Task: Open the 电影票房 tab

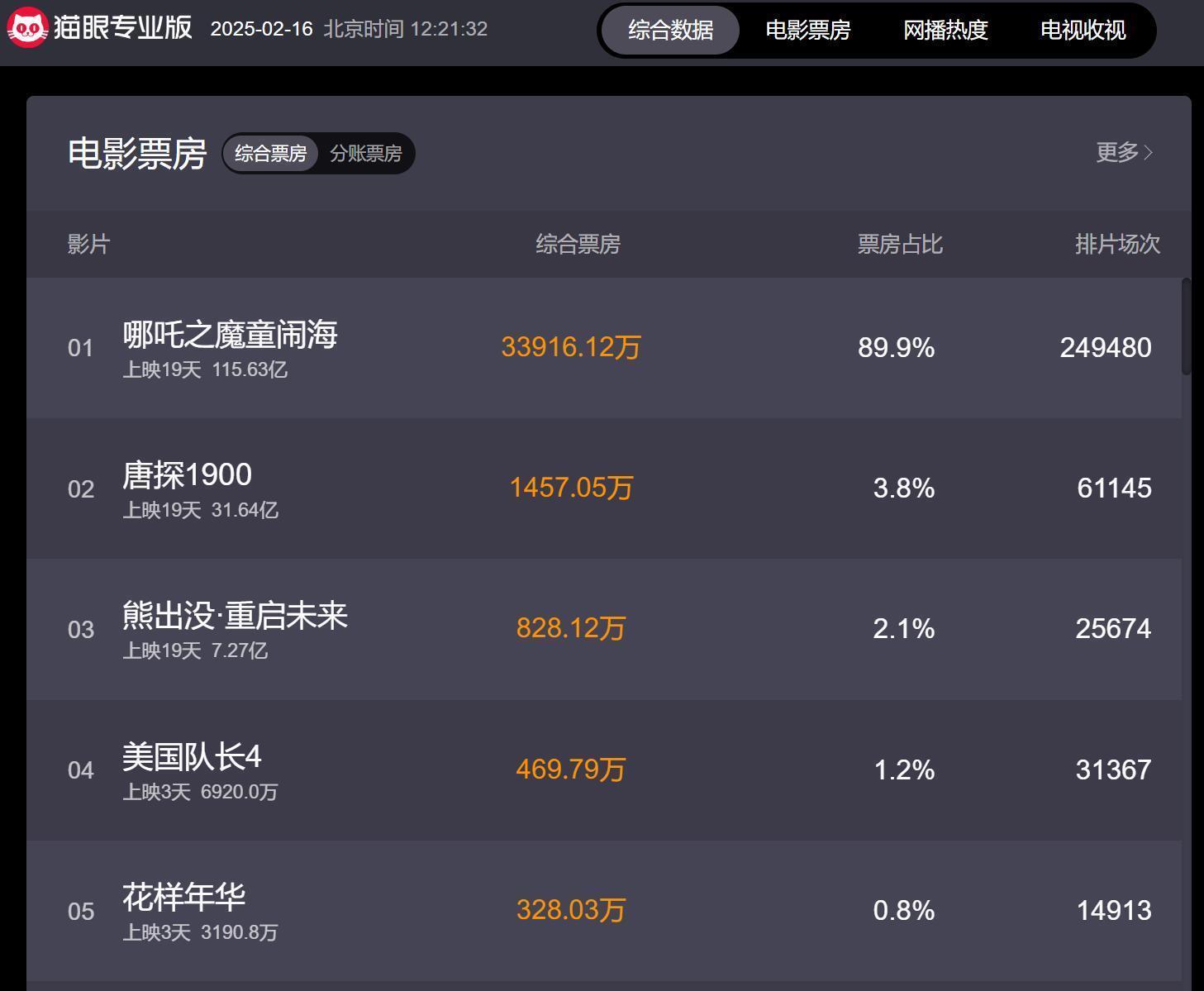Action: 807,31
